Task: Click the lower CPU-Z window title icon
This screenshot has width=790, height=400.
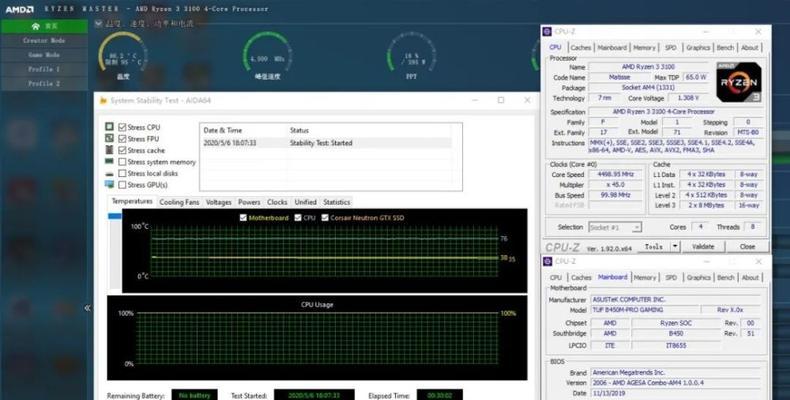Action: (548, 261)
